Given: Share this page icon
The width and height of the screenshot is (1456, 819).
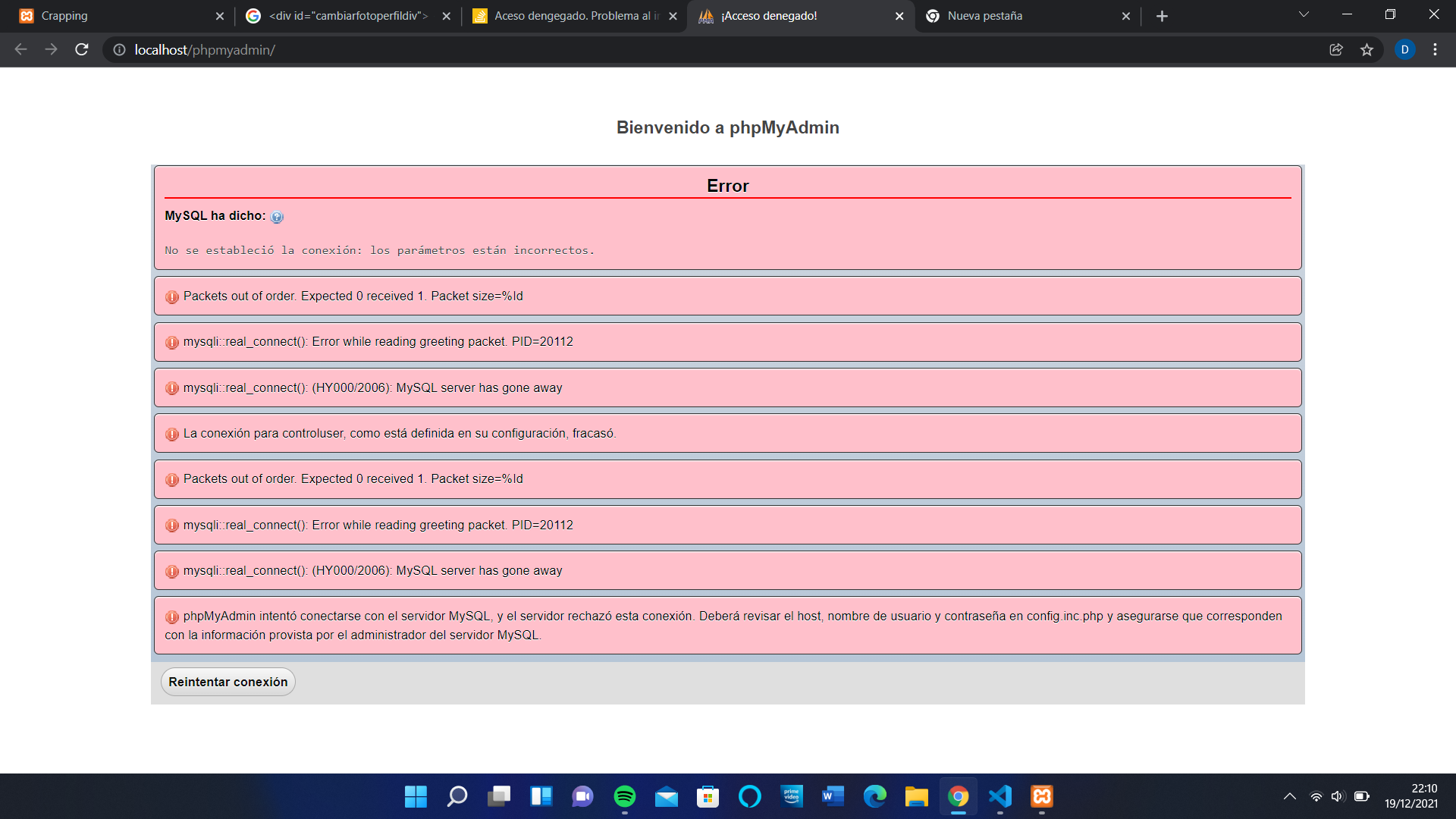Looking at the screenshot, I should pyautogui.click(x=1336, y=49).
